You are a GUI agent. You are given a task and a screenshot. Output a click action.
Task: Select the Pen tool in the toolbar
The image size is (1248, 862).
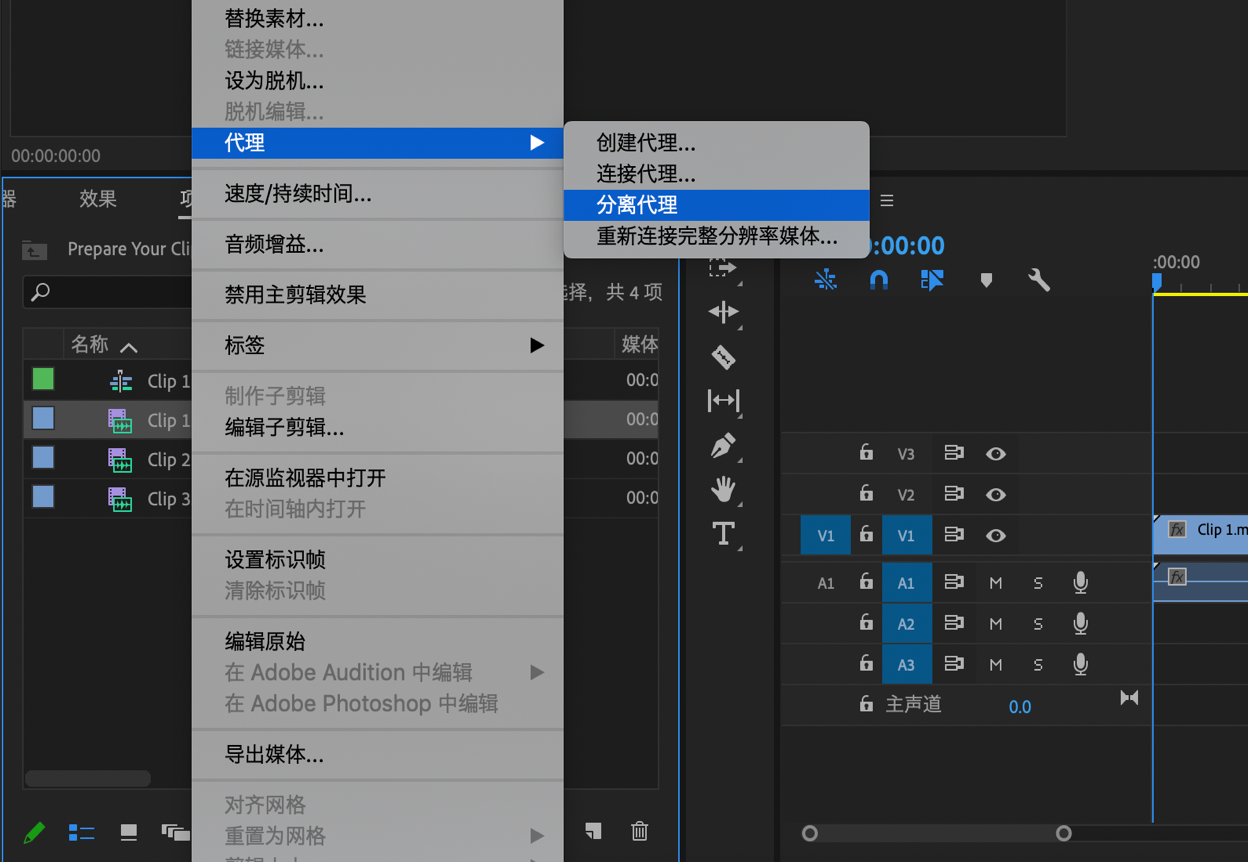[x=723, y=446]
